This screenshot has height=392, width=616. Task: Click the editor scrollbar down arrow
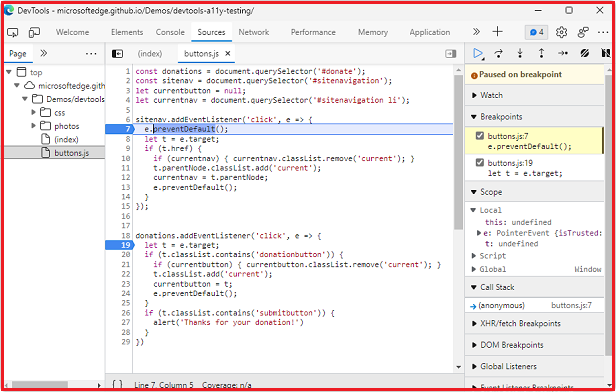(458, 367)
